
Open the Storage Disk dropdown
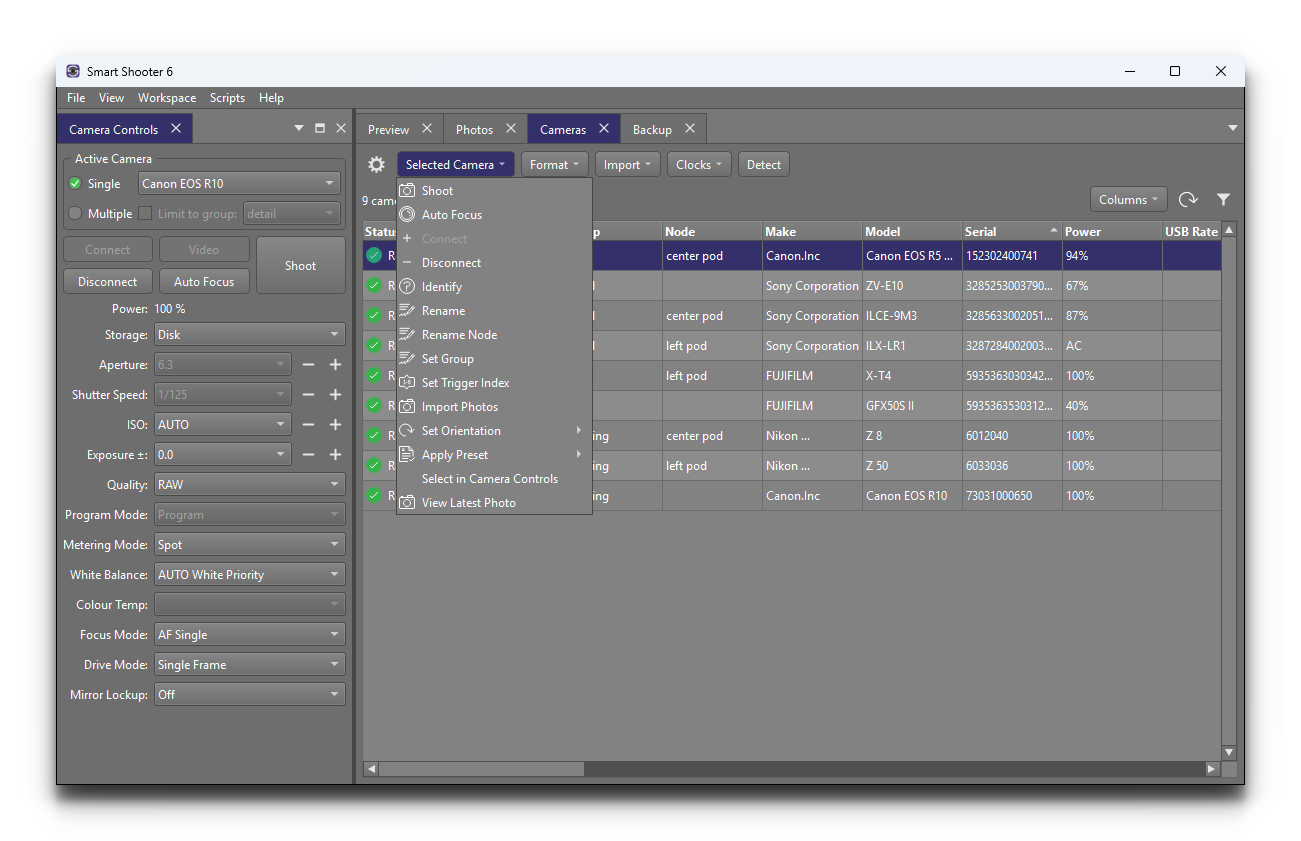(250, 335)
